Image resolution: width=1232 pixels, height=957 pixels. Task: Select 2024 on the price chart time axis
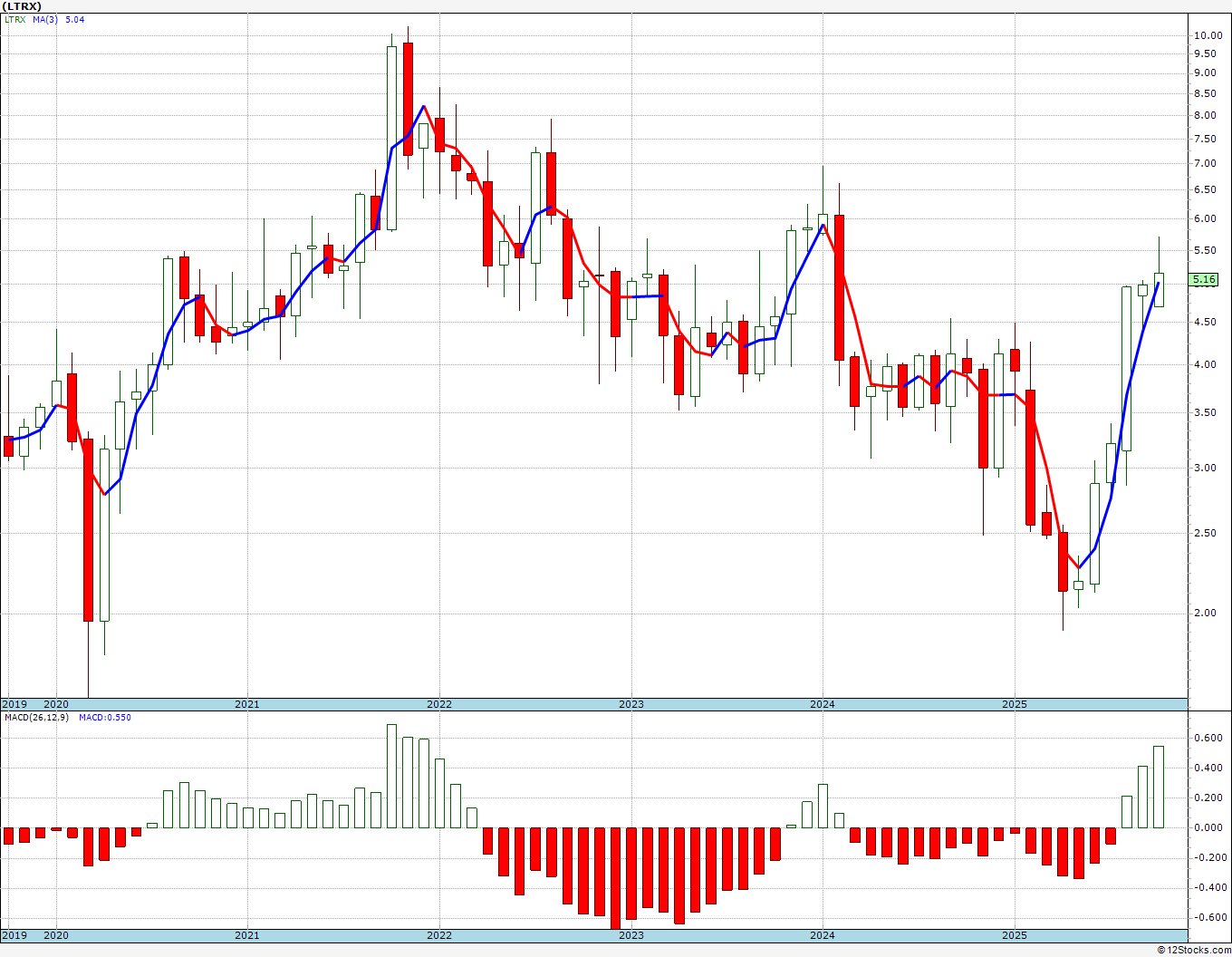tap(823, 704)
